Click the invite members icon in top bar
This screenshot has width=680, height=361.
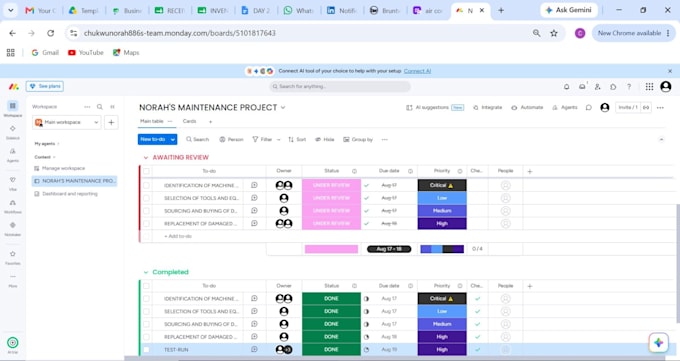598,87
